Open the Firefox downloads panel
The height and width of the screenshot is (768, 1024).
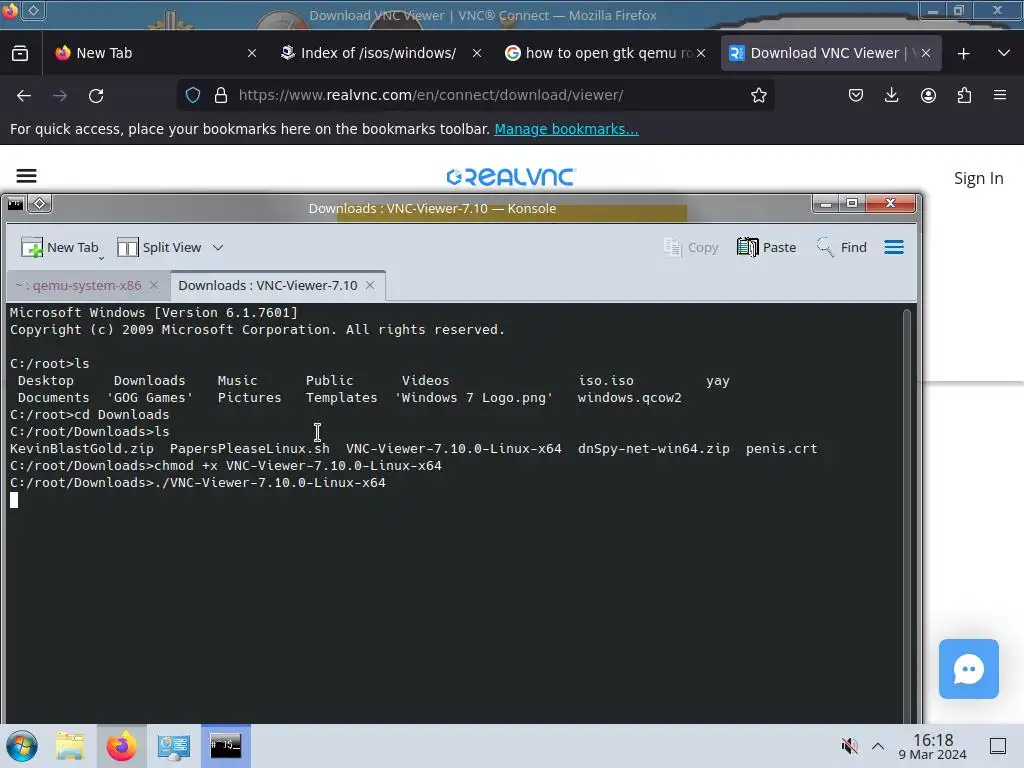[891, 95]
